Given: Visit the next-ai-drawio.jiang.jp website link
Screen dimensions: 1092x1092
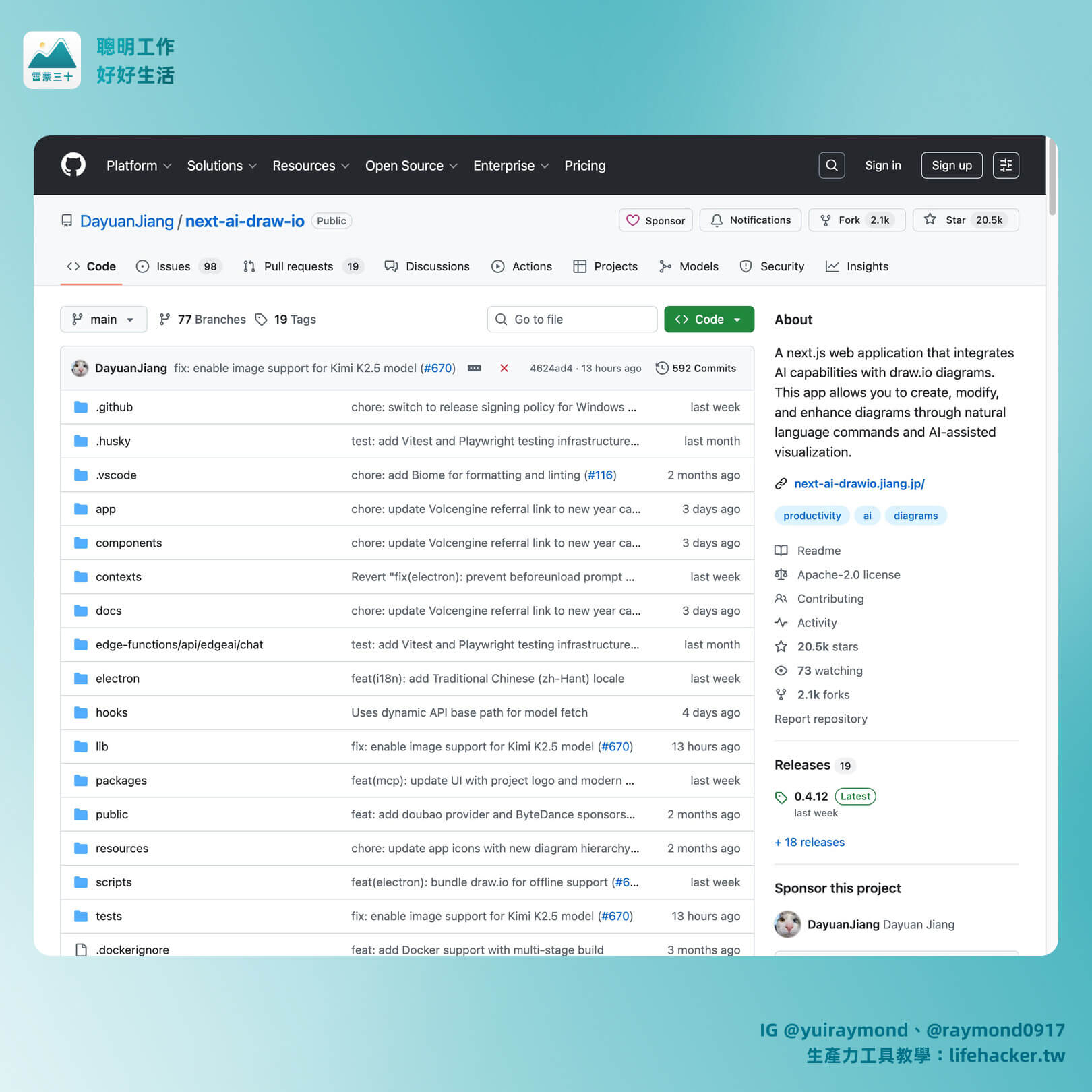Looking at the screenshot, I should click(x=859, y=483).
